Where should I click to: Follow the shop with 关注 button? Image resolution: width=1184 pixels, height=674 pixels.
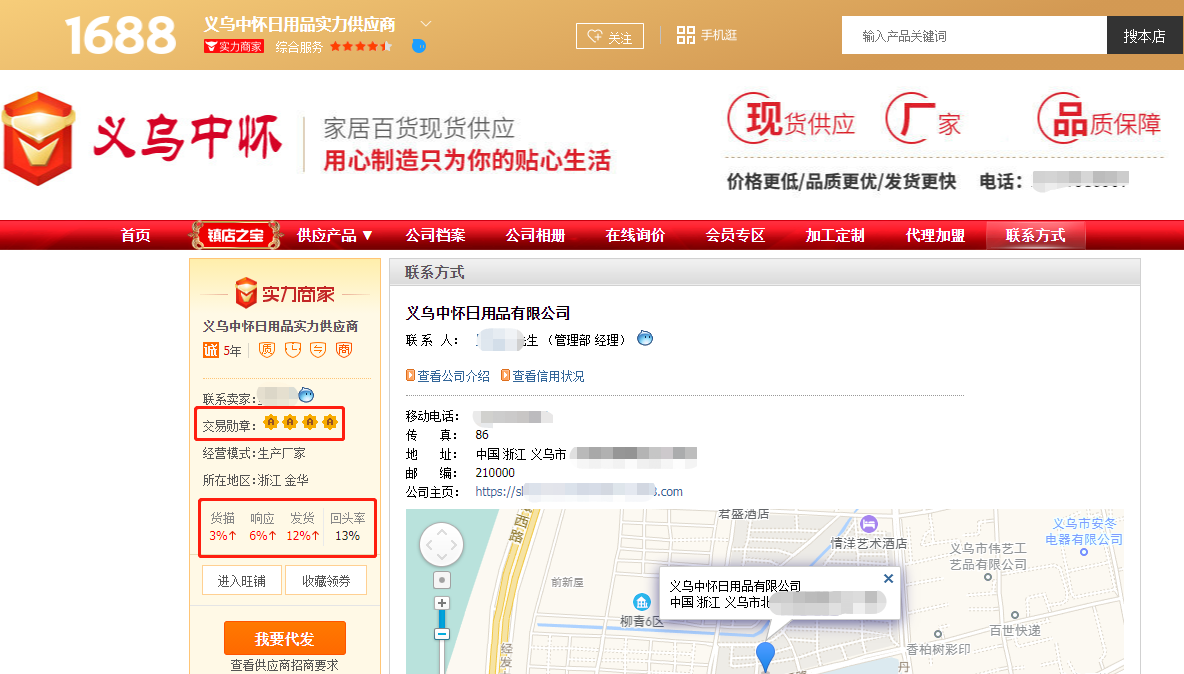click(610, 36)
